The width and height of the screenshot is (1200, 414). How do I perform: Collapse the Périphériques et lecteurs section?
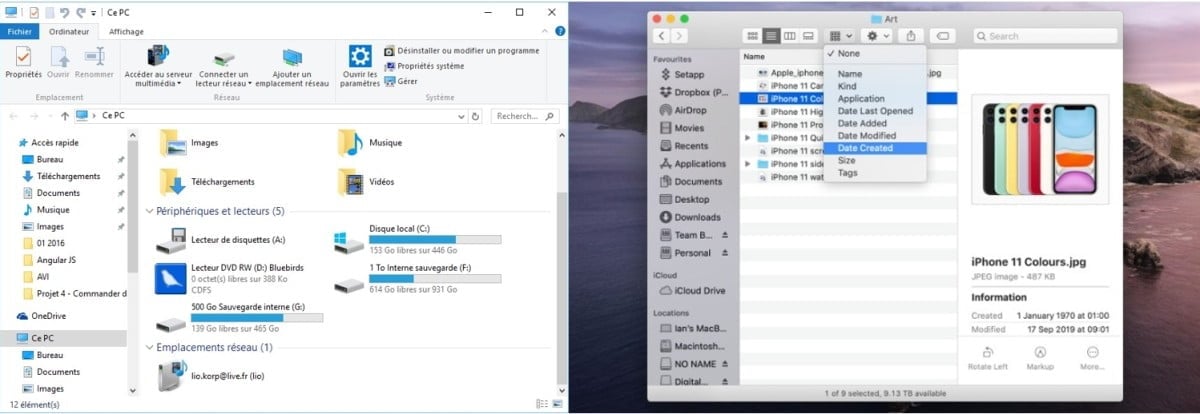click(150, 212)
